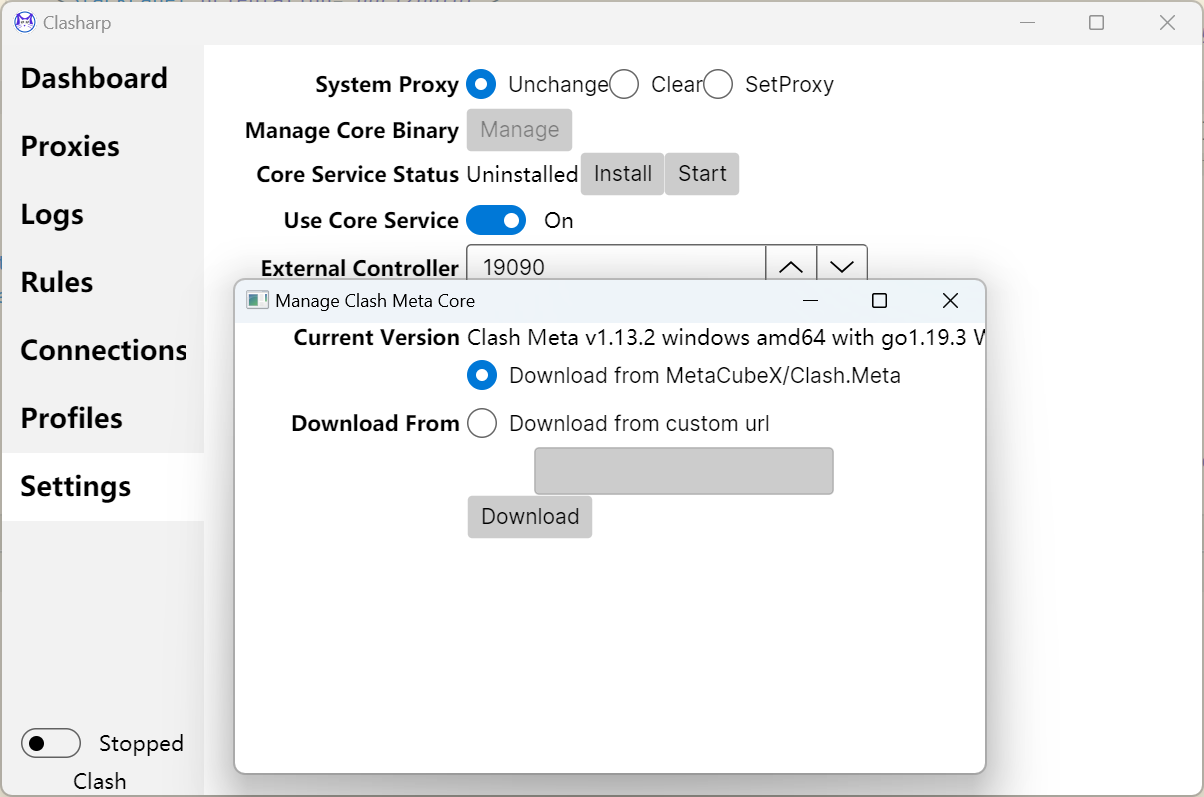Click the External Controller port field
The image size is (1204, 797).
616,267
